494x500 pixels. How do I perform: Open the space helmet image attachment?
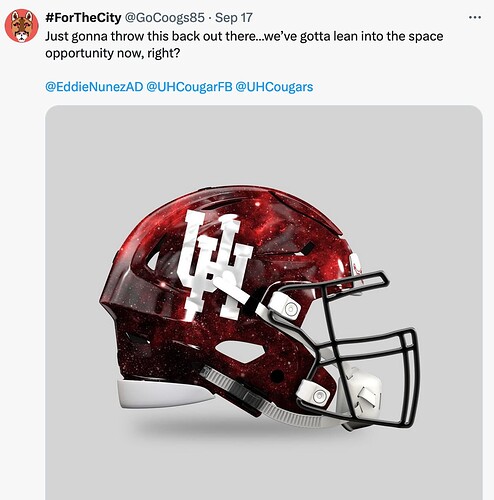[264, 303]
